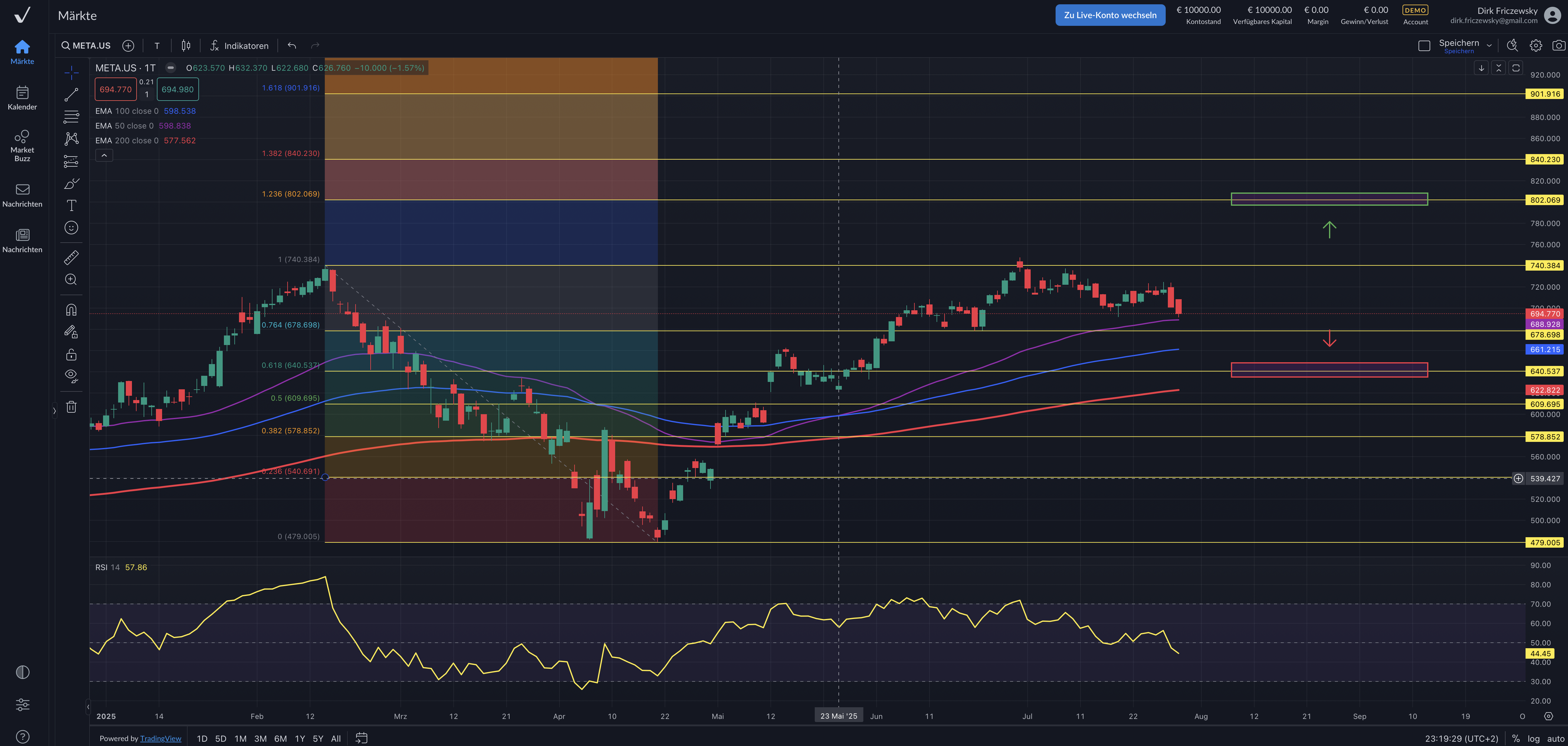This screenshot has height=746, width=1568.
Task: Open the Fibonacci retracement tool
Action: tap(71, 117)
